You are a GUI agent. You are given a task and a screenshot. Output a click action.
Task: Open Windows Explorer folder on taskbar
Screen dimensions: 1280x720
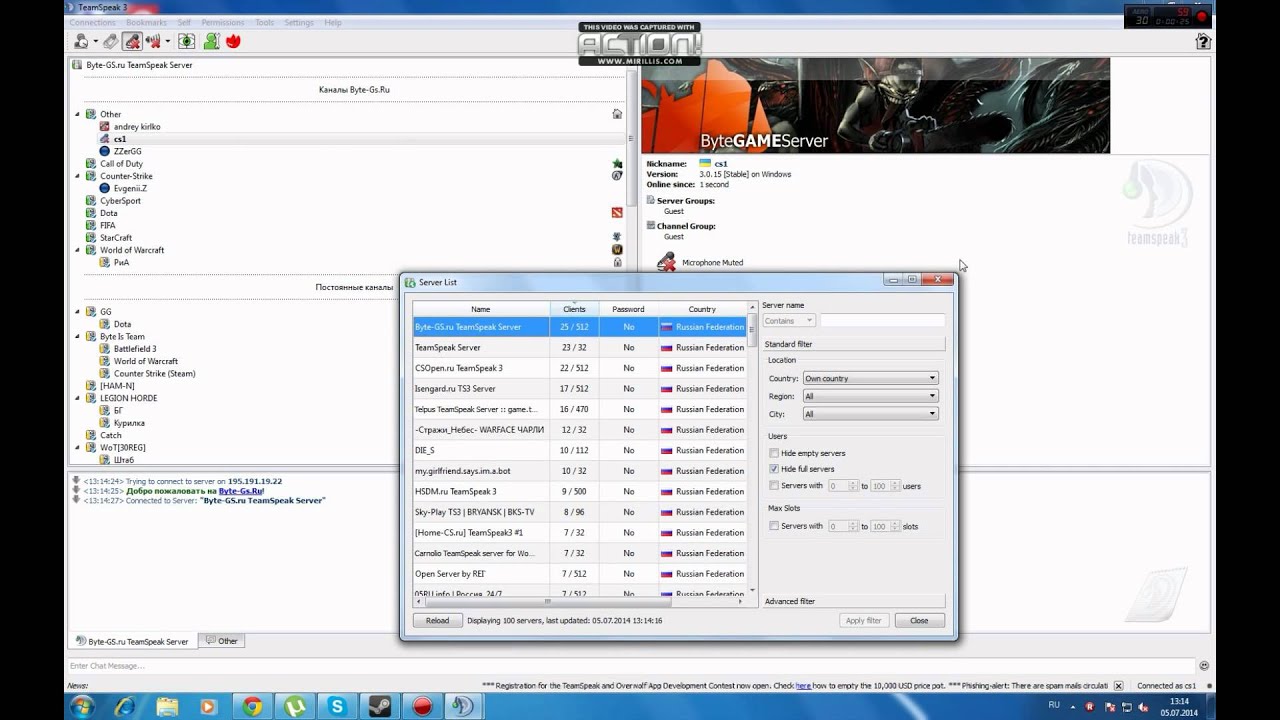pos(166,706)
